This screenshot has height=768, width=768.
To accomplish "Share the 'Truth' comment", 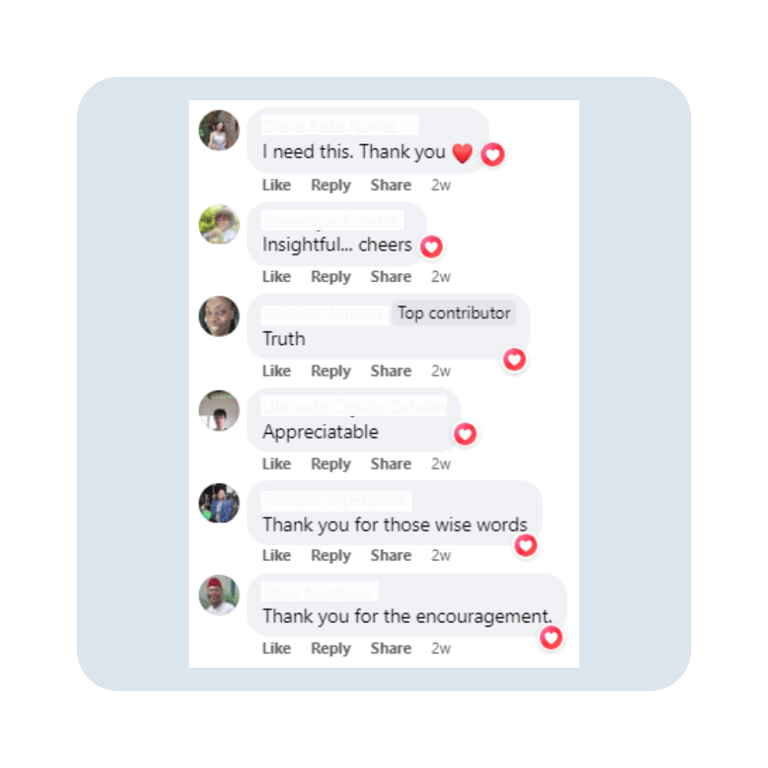I will (391, 371).
